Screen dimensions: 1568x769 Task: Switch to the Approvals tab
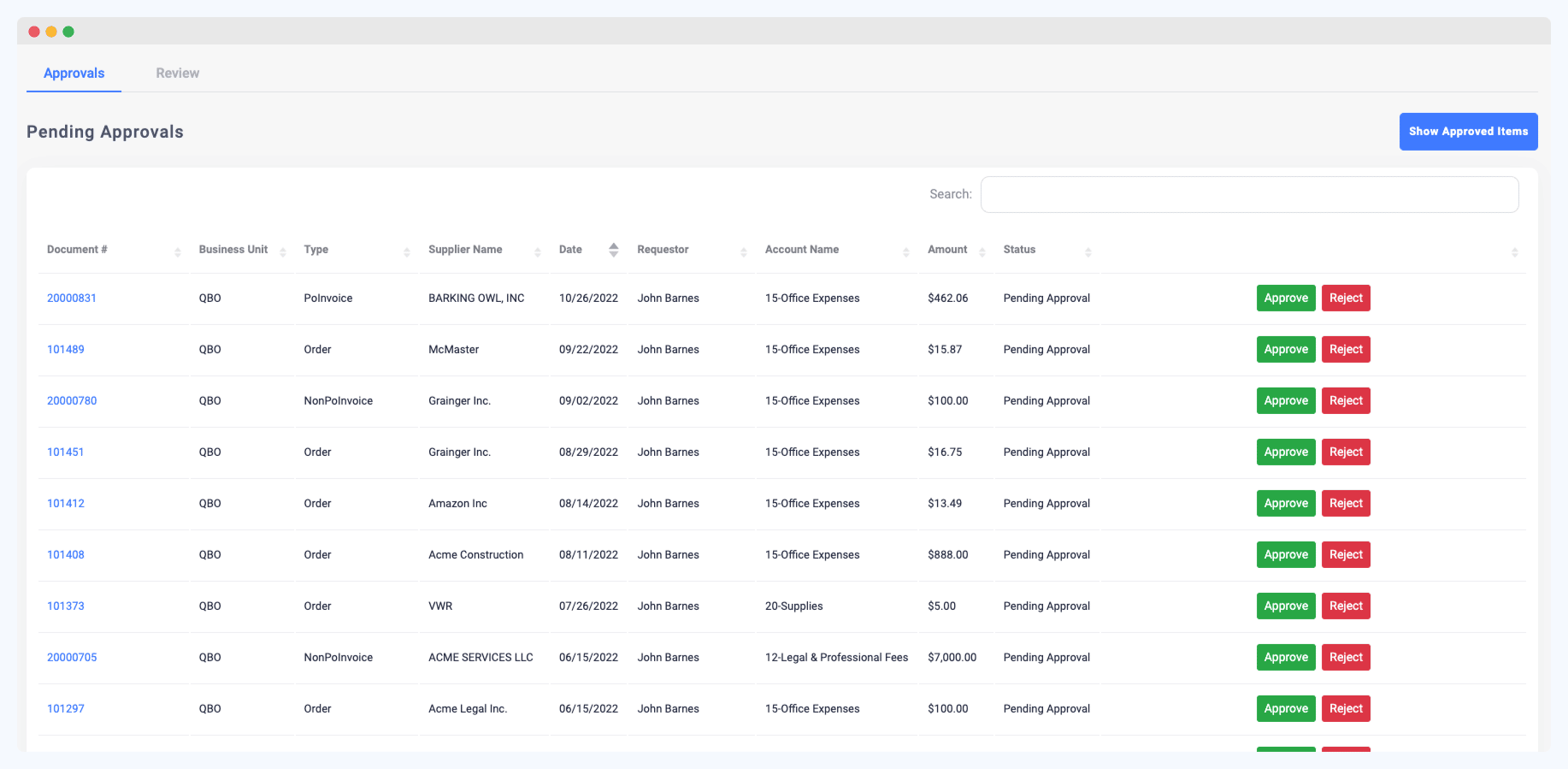[x=74, y=74]
